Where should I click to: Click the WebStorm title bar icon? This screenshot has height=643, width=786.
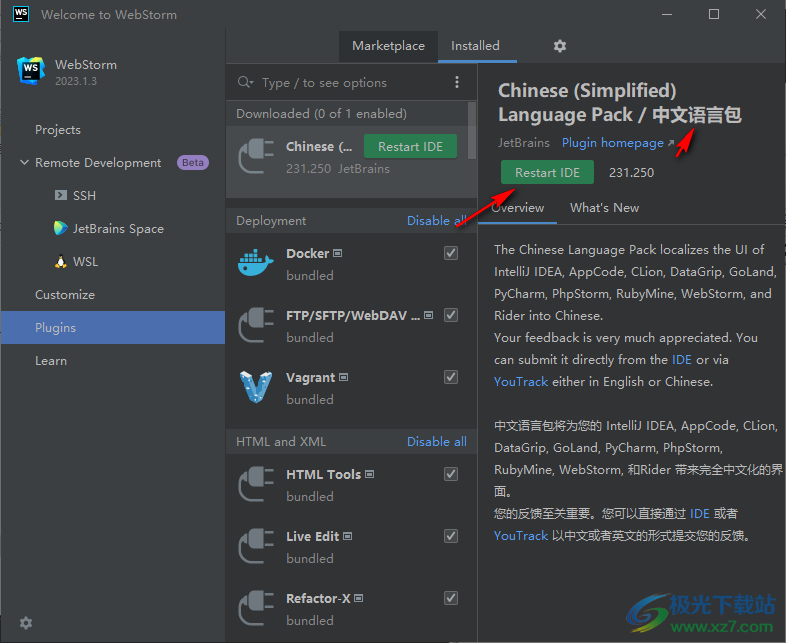(x=21, y=14)
